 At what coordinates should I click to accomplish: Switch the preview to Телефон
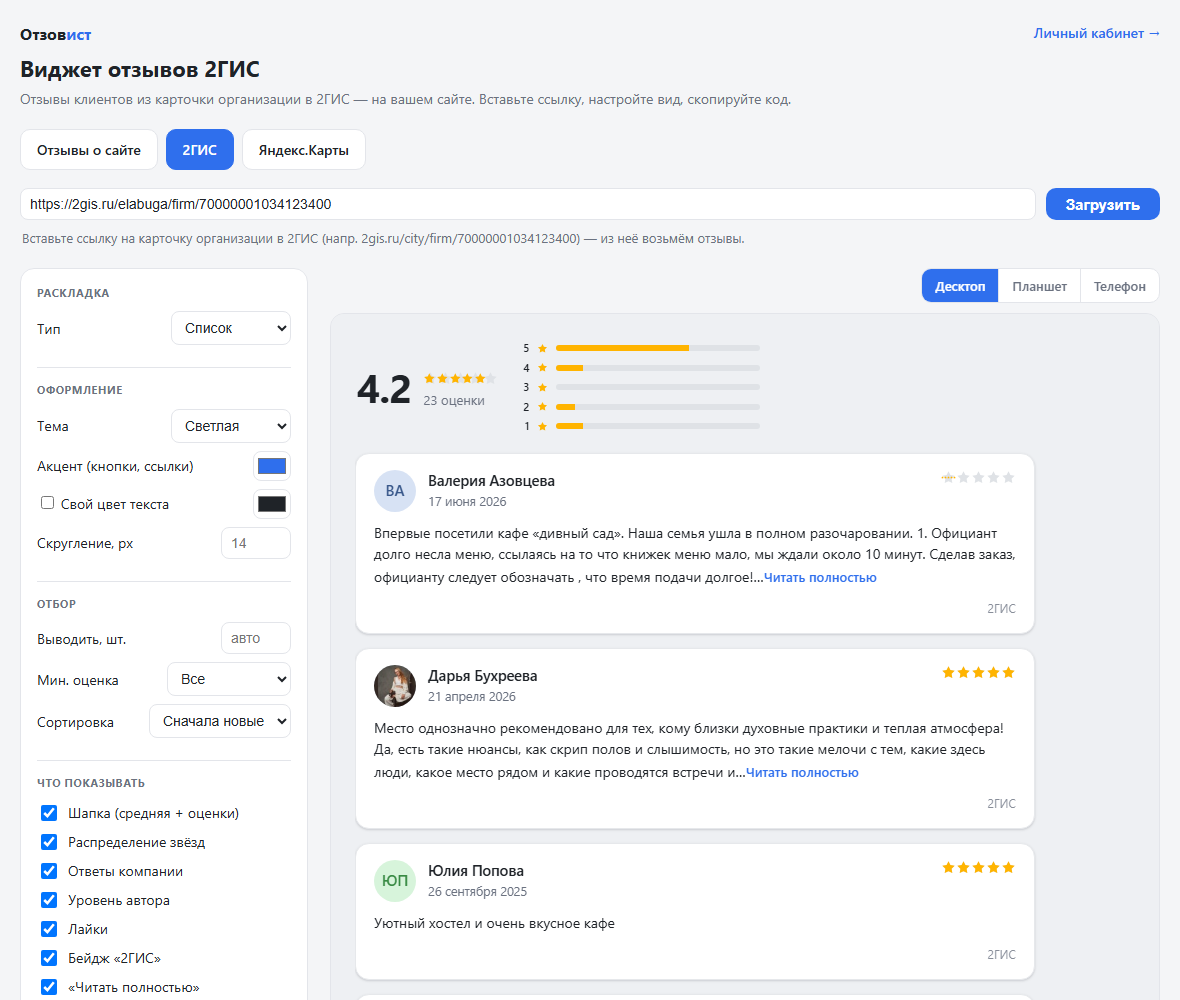coord(1120,286)
